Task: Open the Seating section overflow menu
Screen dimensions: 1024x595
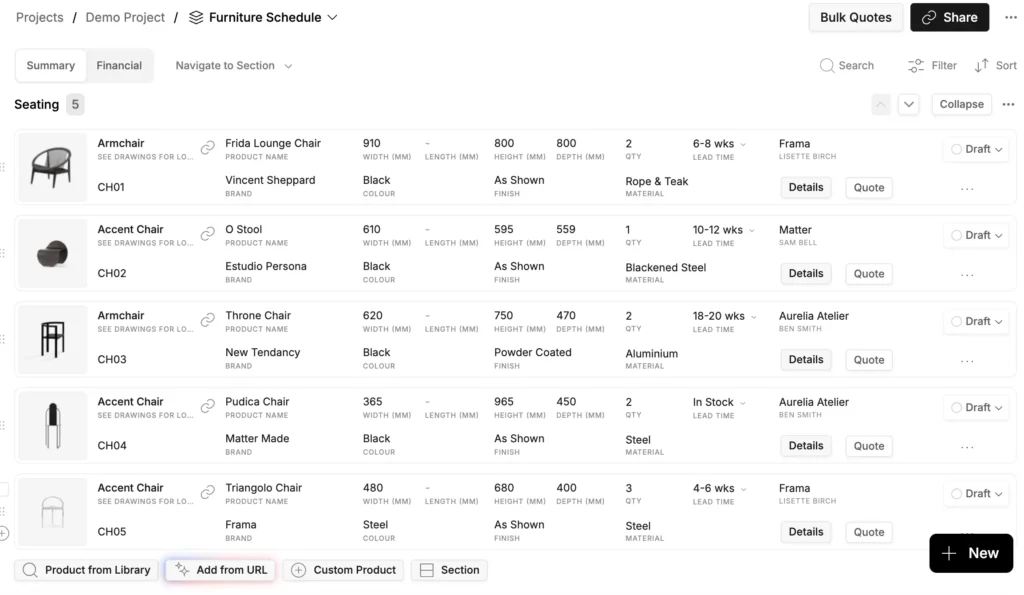Action: coord(1008,104)
